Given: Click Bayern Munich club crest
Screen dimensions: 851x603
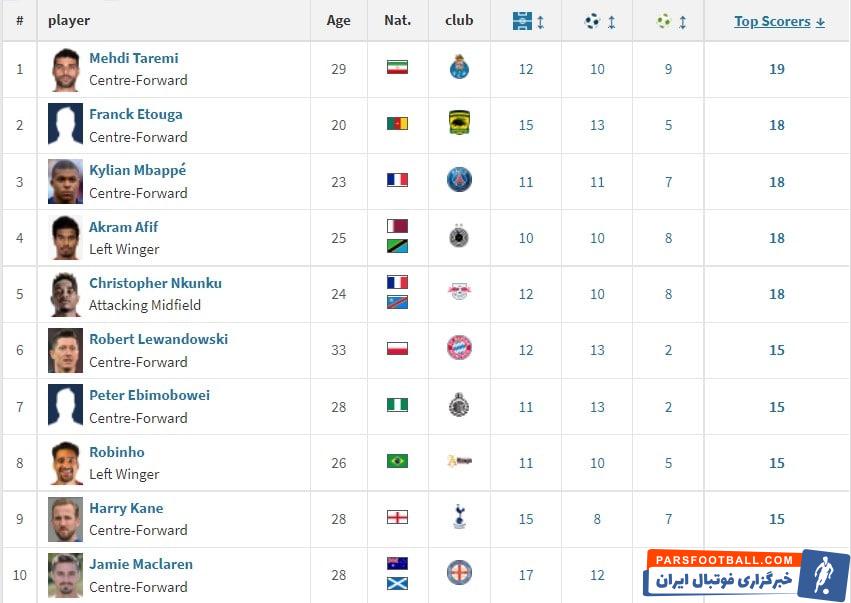Looking at the screenshot, I should [459, 348].
